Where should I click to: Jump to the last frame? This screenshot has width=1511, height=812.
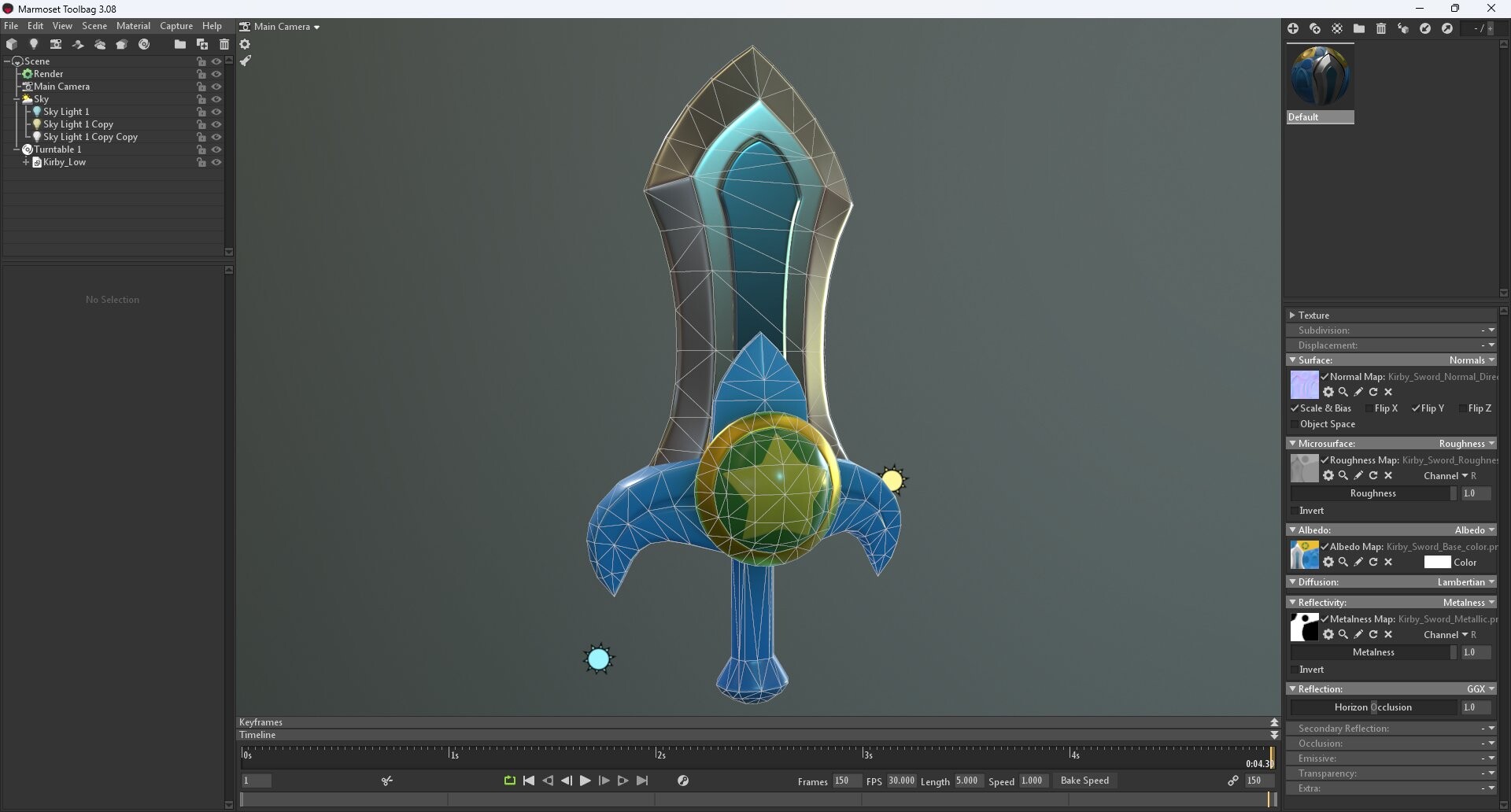[642, 781]
